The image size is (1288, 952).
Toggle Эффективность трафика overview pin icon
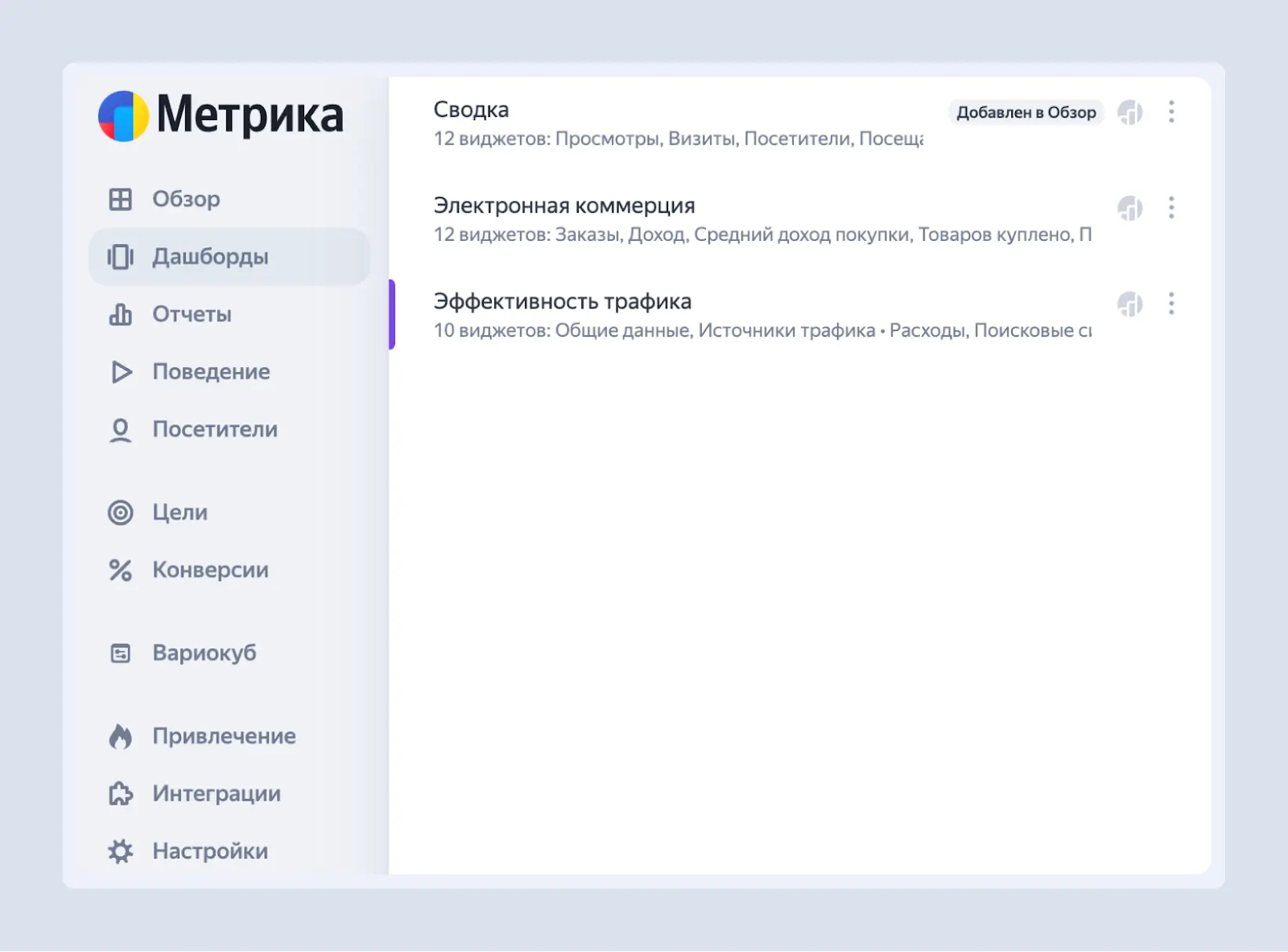point(1129,304)
